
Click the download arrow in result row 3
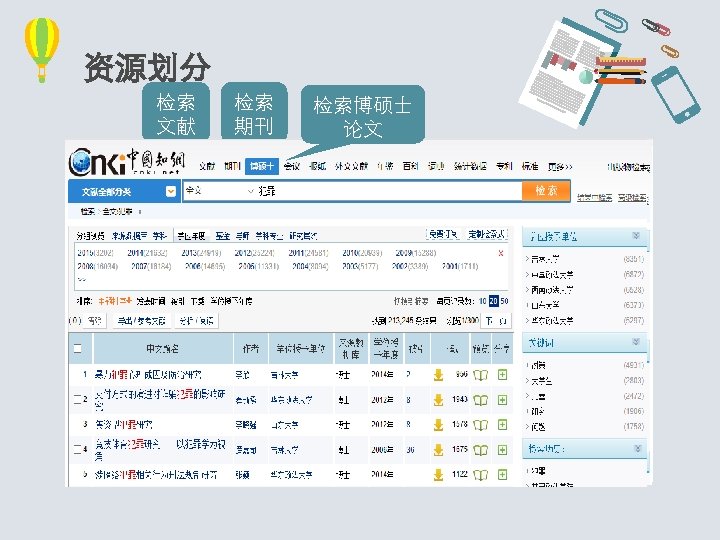pyautogui.click(x=439, y=425)
